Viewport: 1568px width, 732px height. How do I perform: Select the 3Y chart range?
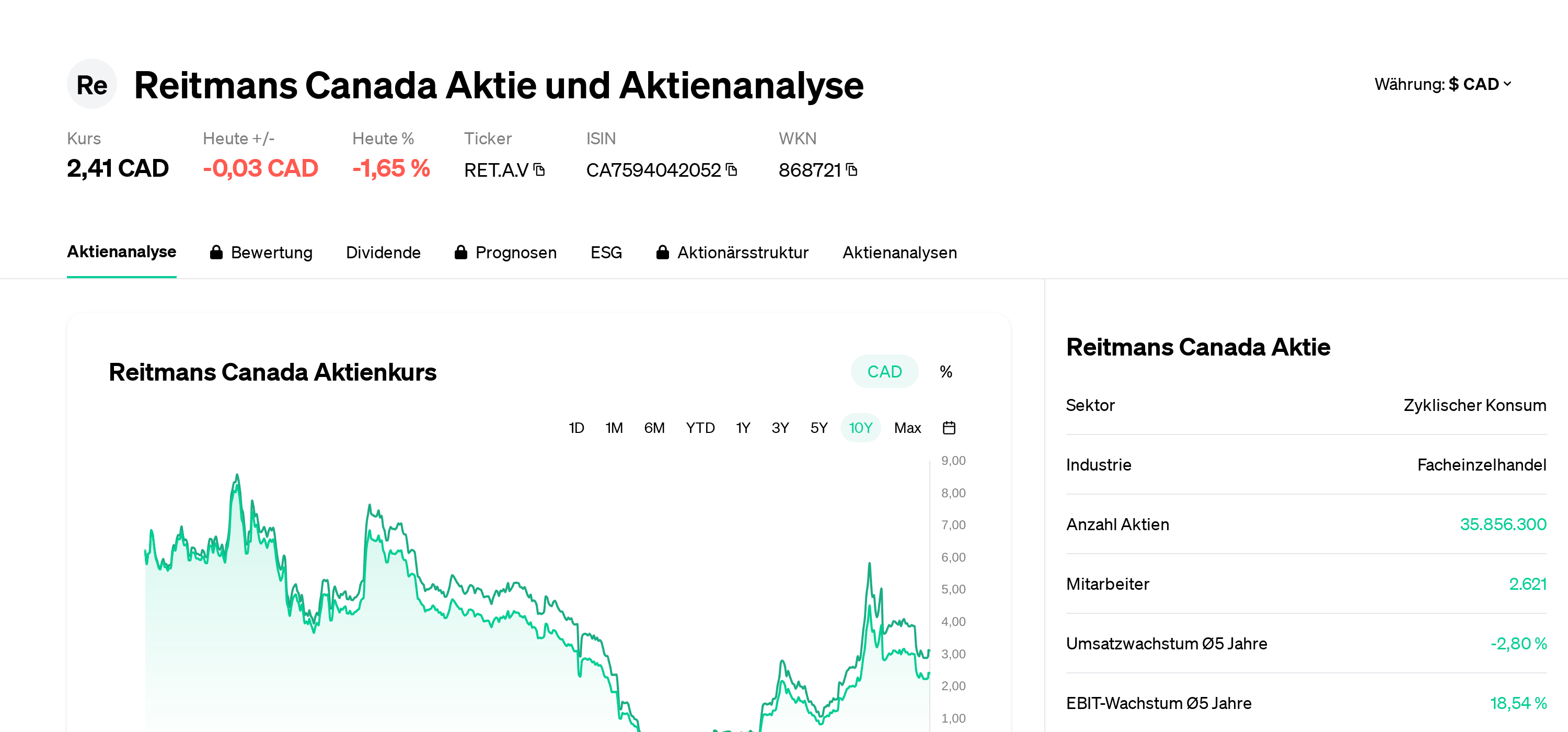coord(780,428)
